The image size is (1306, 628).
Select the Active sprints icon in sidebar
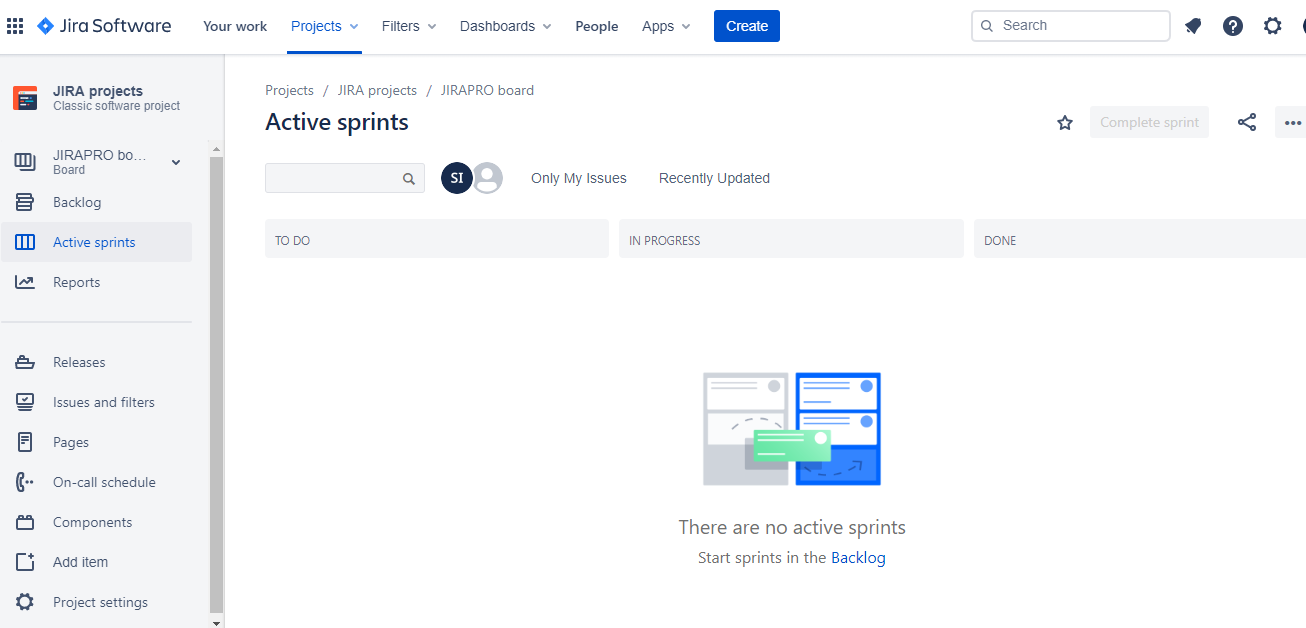coord(27,241)
